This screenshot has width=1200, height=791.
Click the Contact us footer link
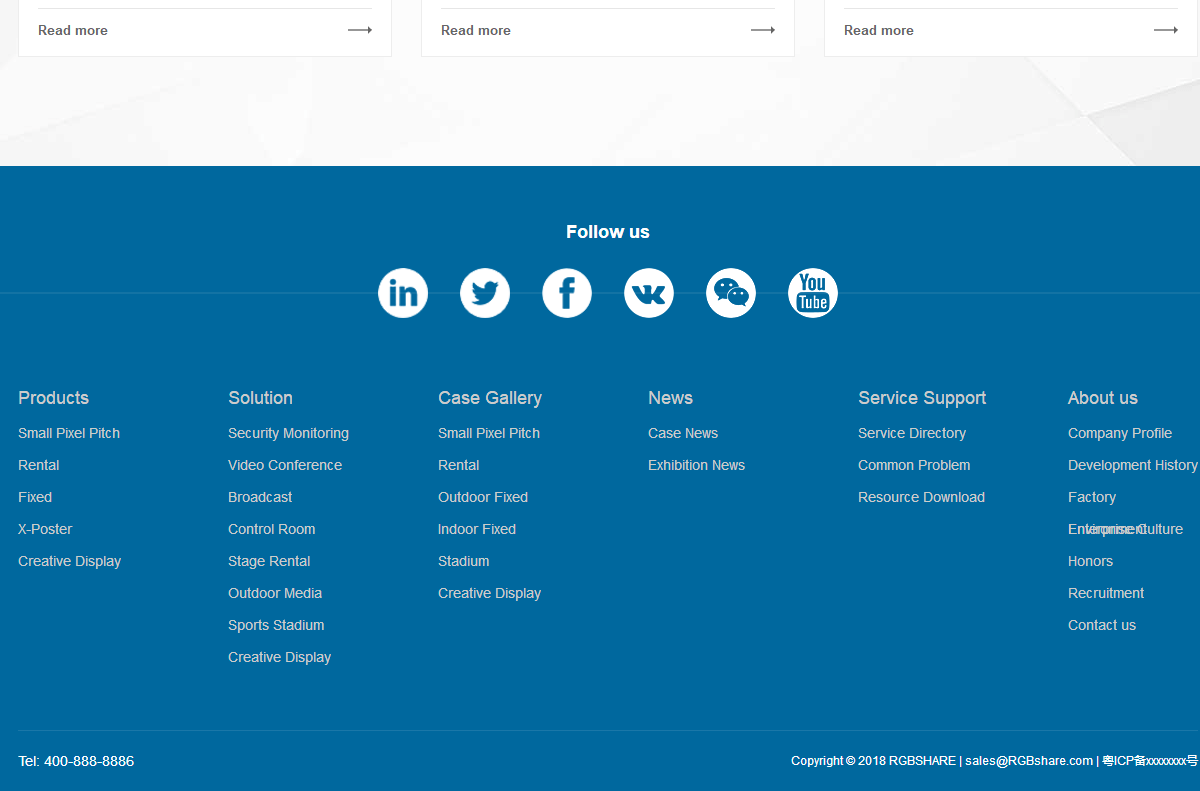pos(1102,625)
